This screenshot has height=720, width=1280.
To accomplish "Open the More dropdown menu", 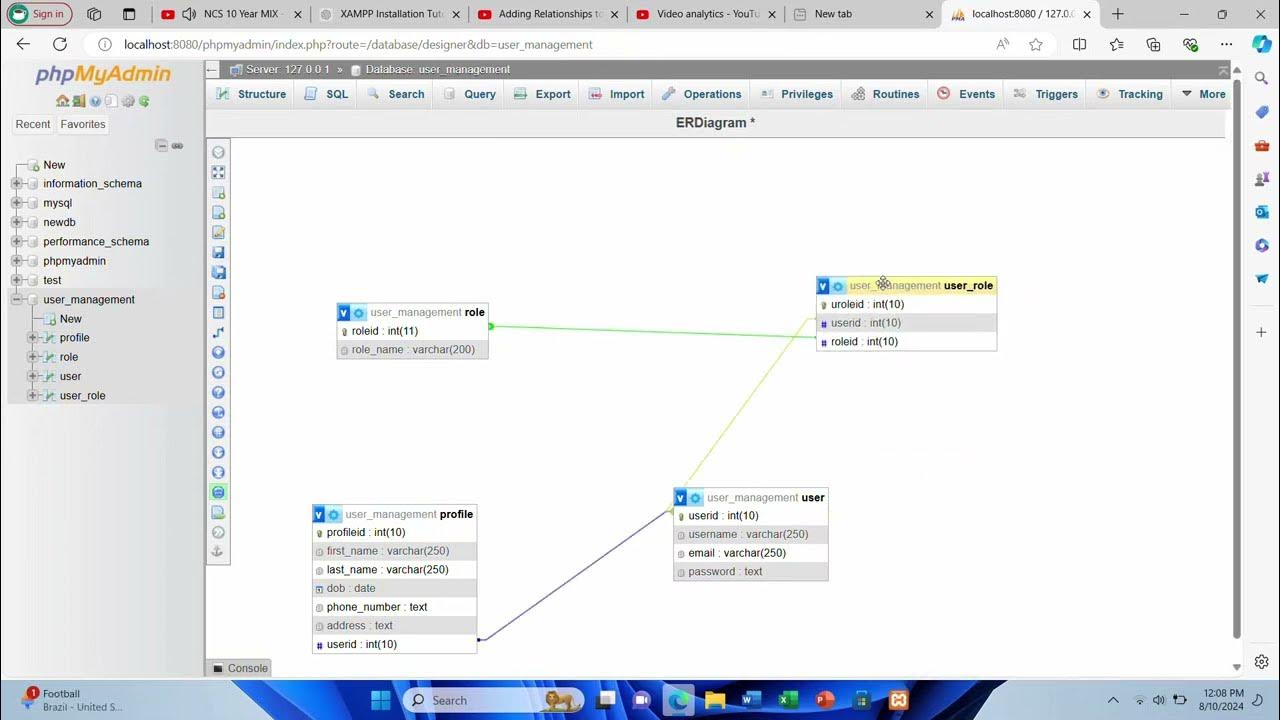I will 1203,94.
